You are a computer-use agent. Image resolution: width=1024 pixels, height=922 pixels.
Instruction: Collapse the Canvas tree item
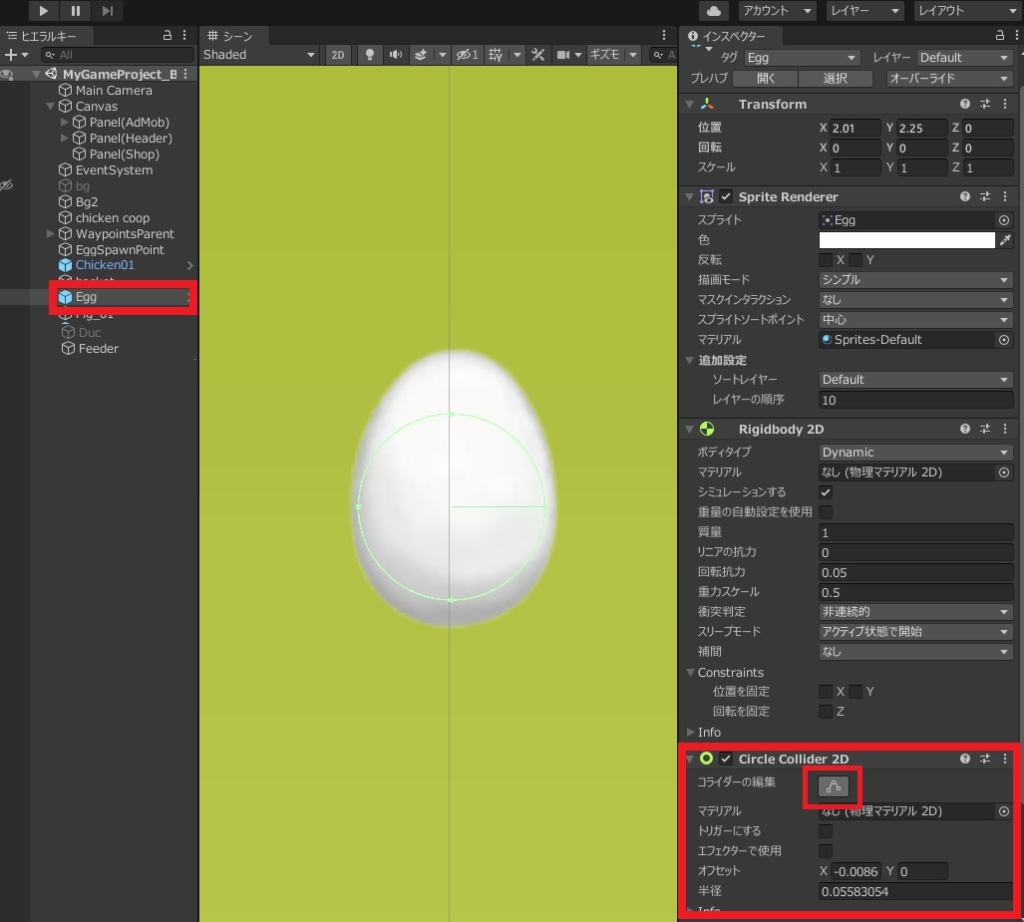(51, 106)
